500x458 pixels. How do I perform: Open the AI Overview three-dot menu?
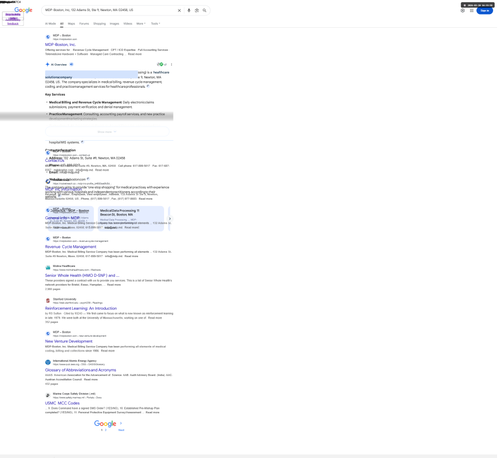click(x=171, y=64)
